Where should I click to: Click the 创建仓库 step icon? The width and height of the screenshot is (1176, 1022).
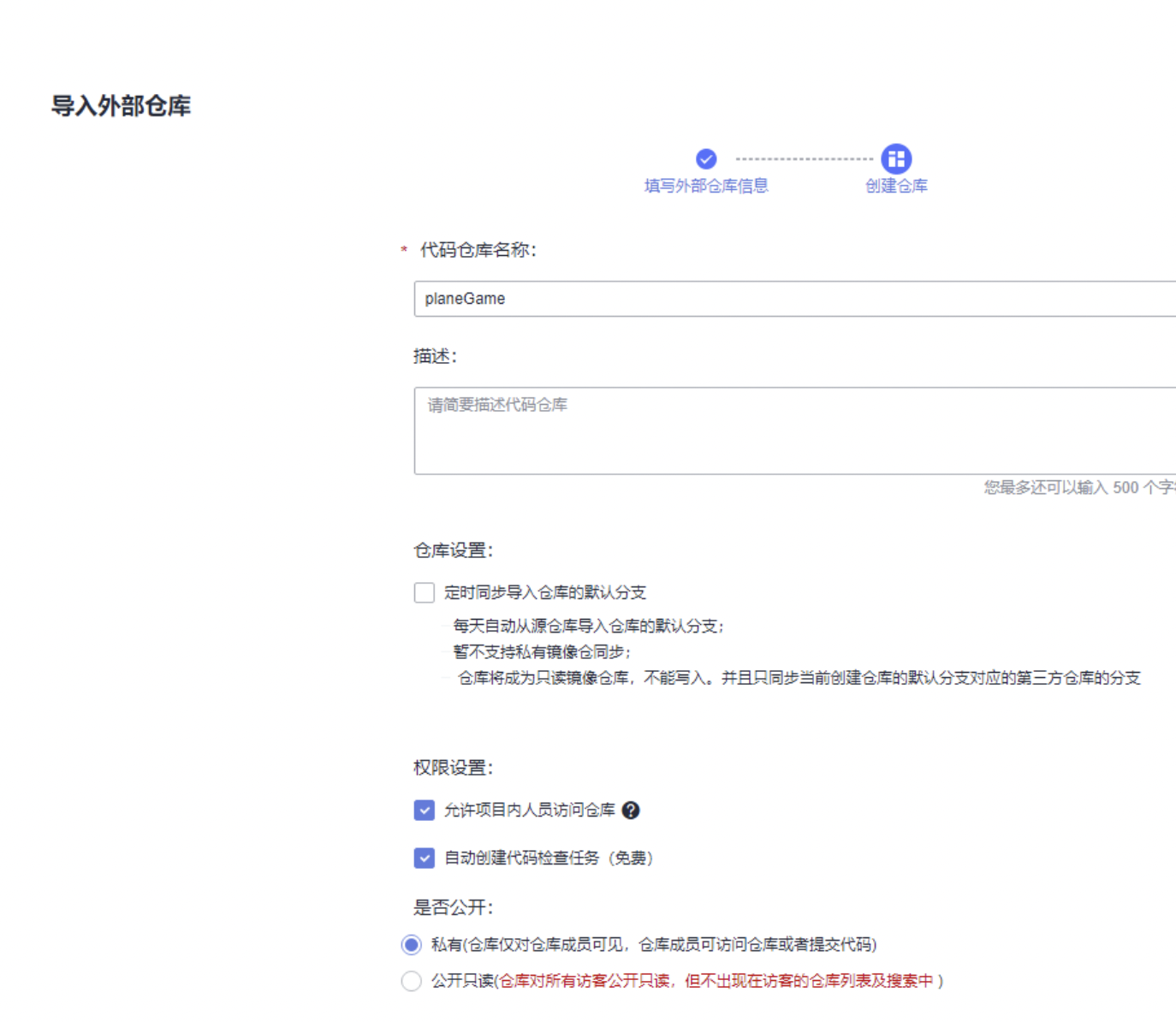(x=896, y=158)
